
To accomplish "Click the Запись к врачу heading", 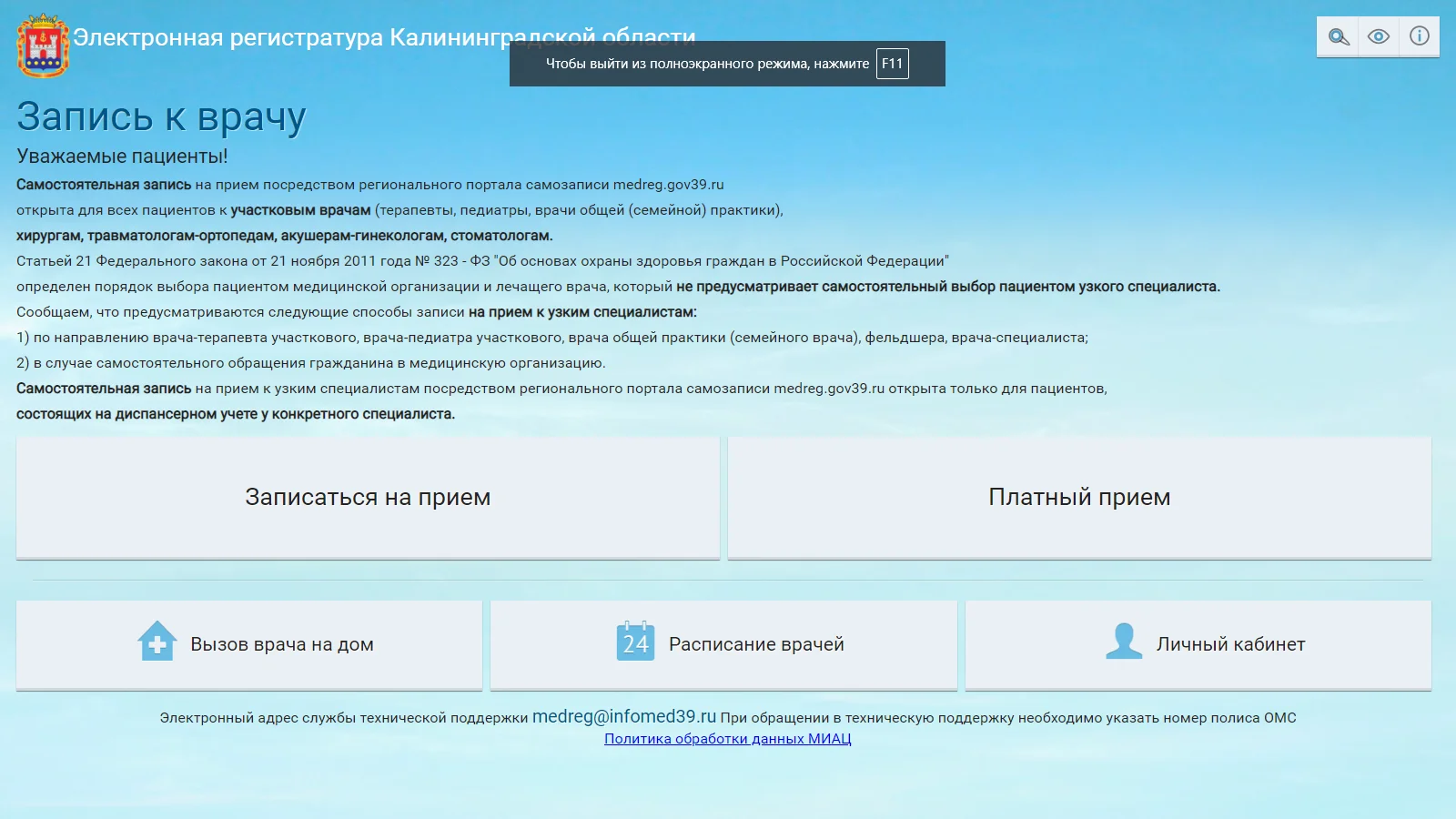I will 161,116.
